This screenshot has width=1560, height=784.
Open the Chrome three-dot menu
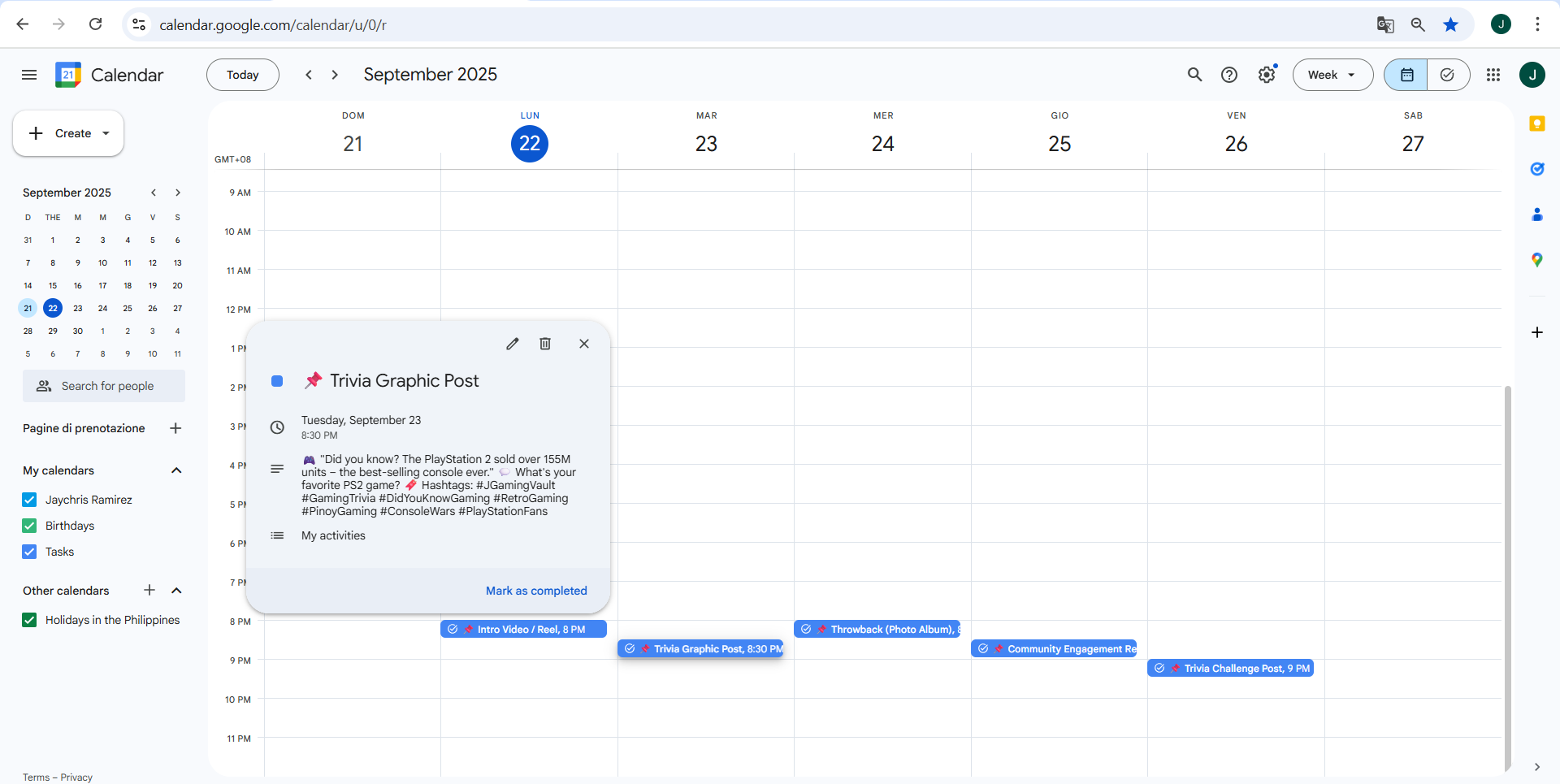coord(1537,24)
